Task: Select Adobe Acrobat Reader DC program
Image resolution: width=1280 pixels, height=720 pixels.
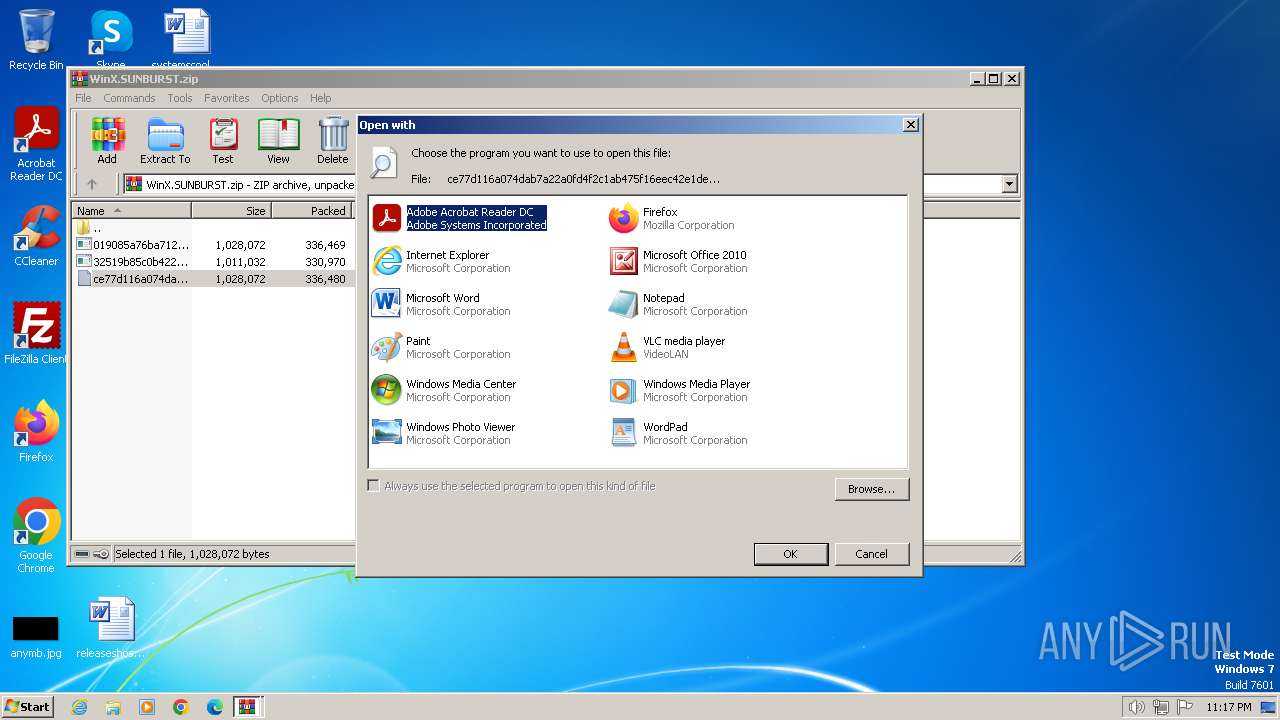Action: [x=460, y=218]
